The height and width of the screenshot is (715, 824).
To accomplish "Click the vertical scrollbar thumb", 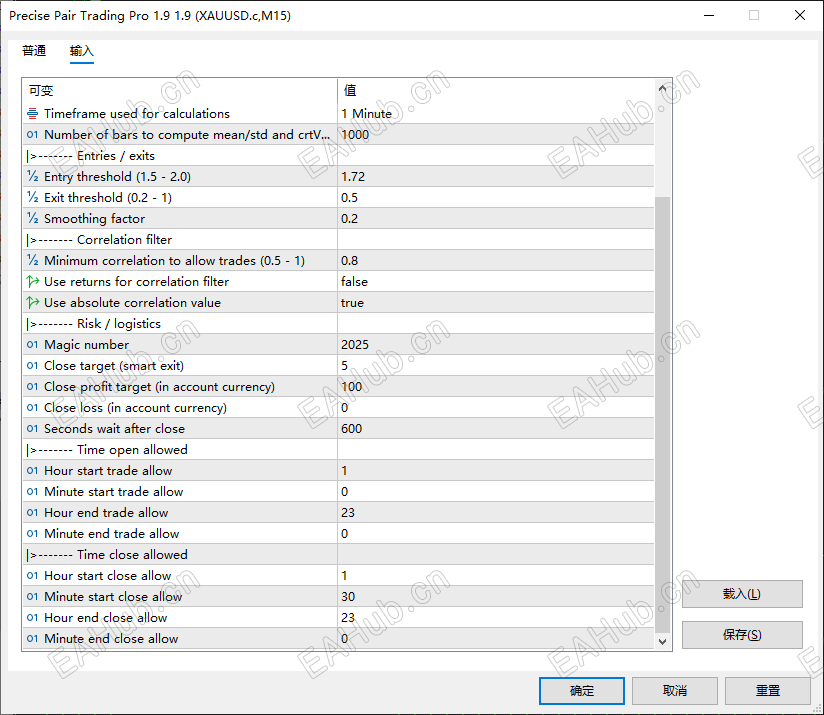I will [x=663, y=415].
